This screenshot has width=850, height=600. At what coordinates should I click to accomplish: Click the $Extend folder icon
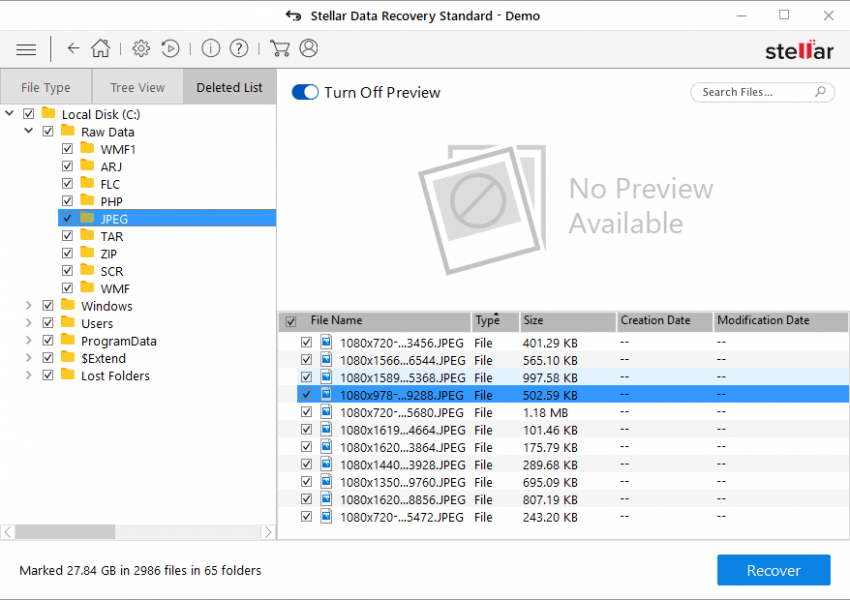pos(68,357)
